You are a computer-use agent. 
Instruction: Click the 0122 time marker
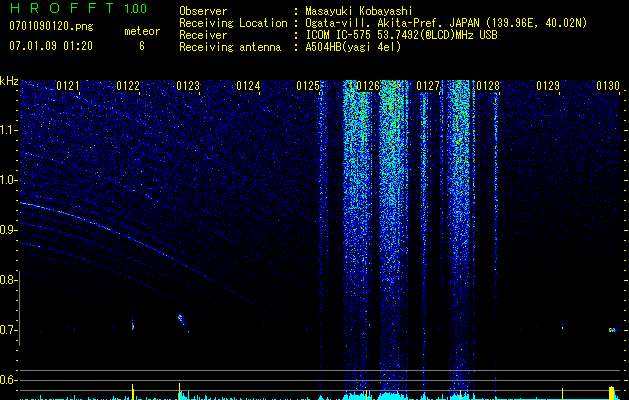tap(128, 86)
